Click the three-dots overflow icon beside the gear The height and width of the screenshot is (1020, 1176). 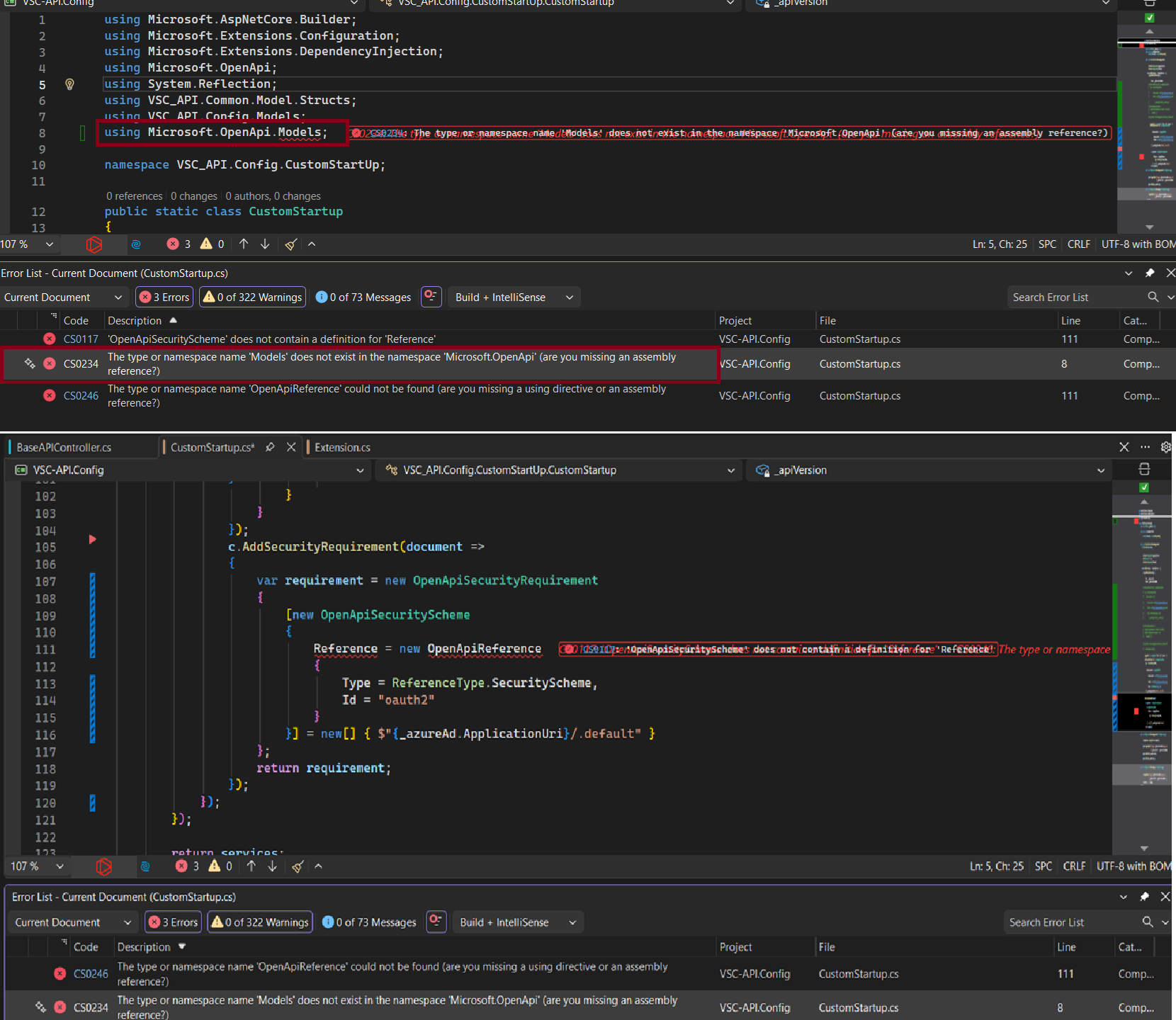coord(1145,447)
